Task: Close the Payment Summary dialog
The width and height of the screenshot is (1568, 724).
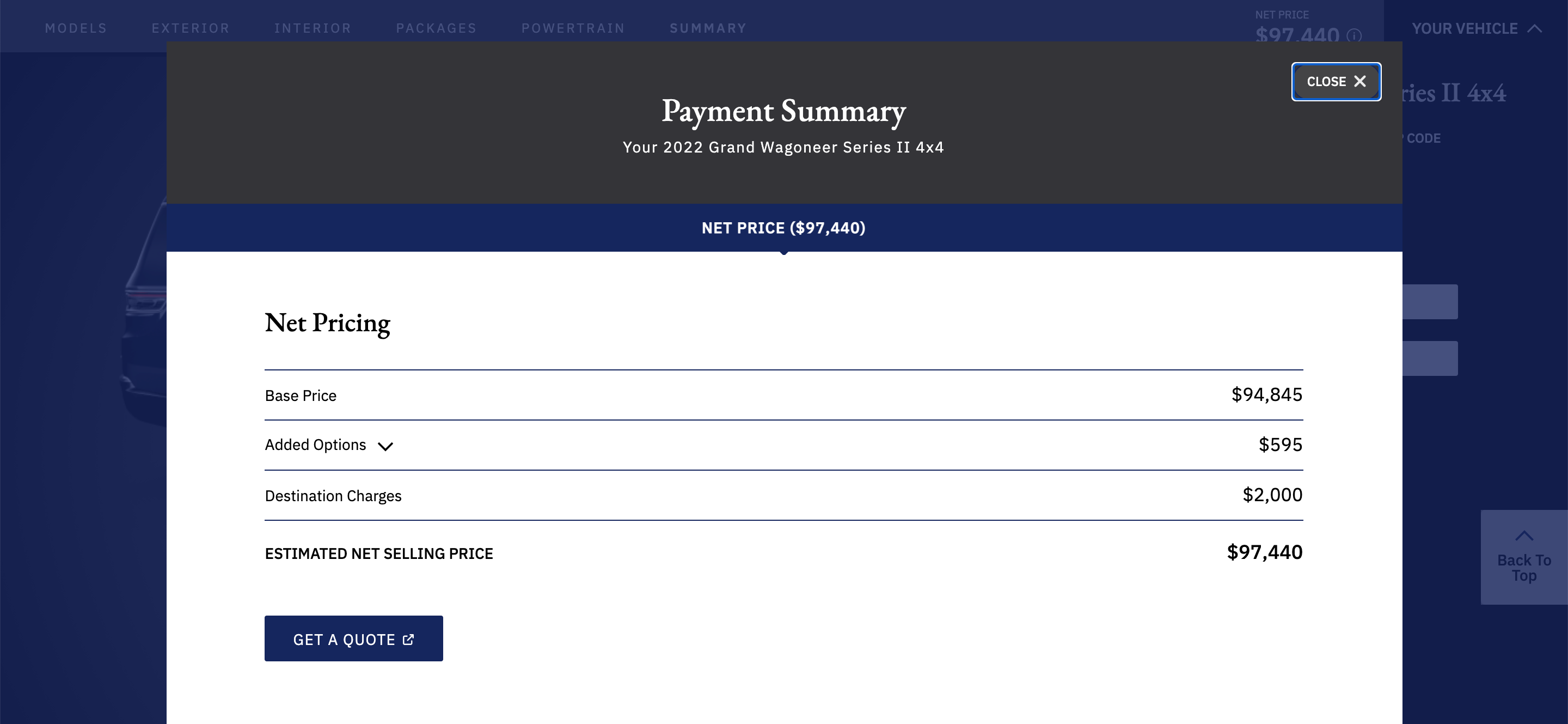Action: point(1336,82)
